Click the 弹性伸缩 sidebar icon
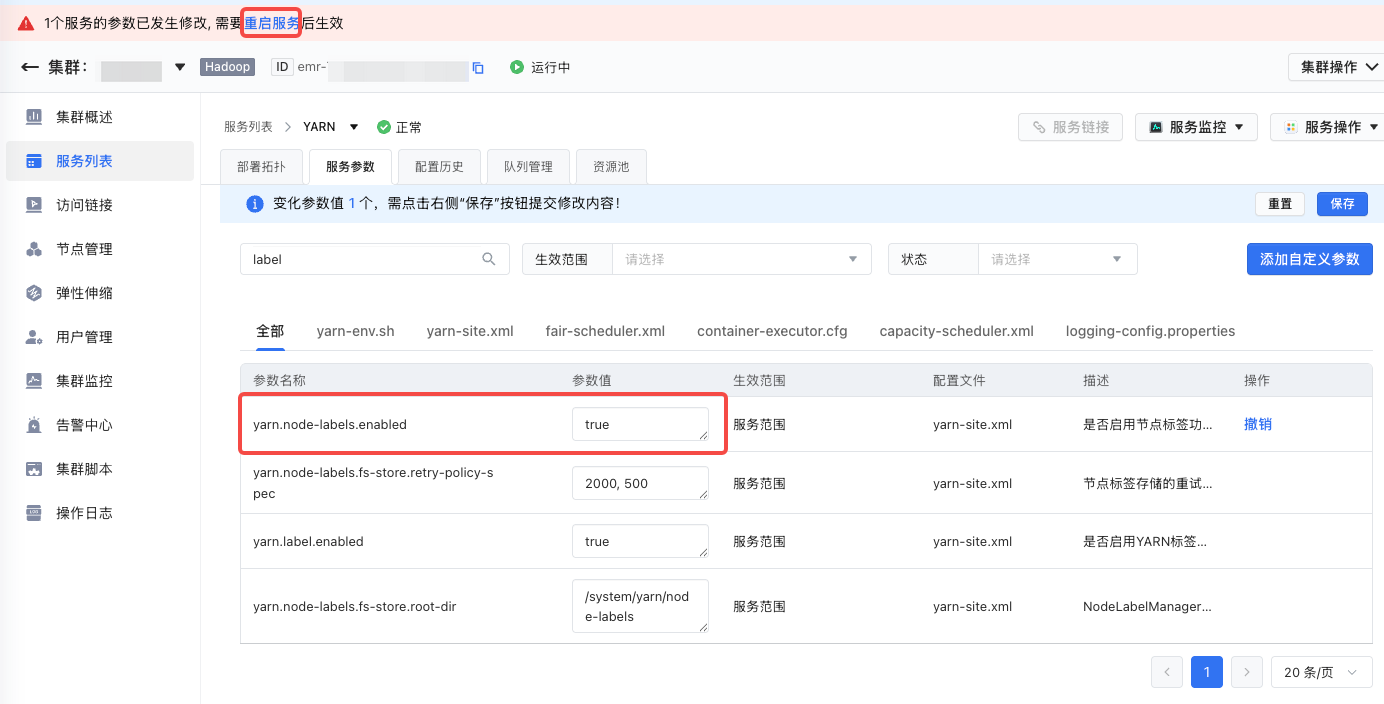Viewport: 1384px width, 704px height. pyautogui.click(x=34, y=293)
